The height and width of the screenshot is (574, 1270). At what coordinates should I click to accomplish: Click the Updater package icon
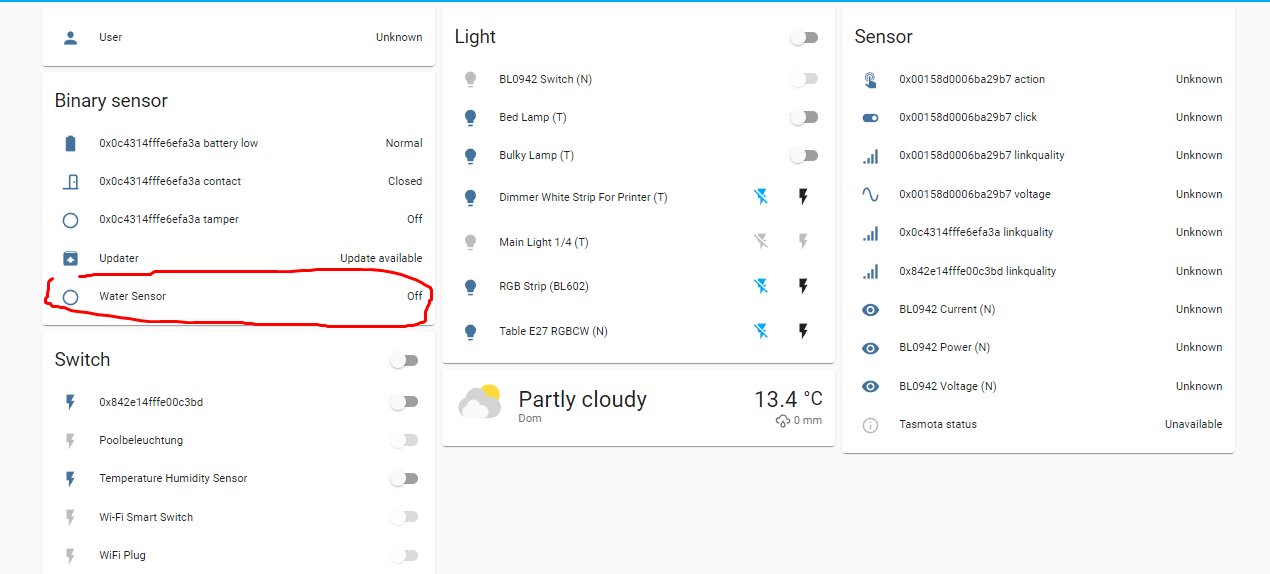pos(70,258)
